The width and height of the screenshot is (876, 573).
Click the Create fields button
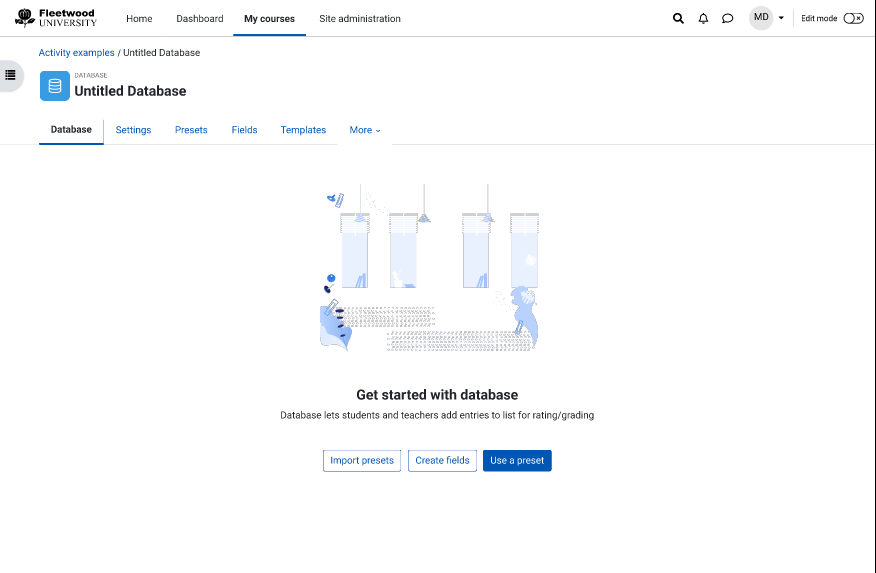pyautogui.click(x=442, y=461)
